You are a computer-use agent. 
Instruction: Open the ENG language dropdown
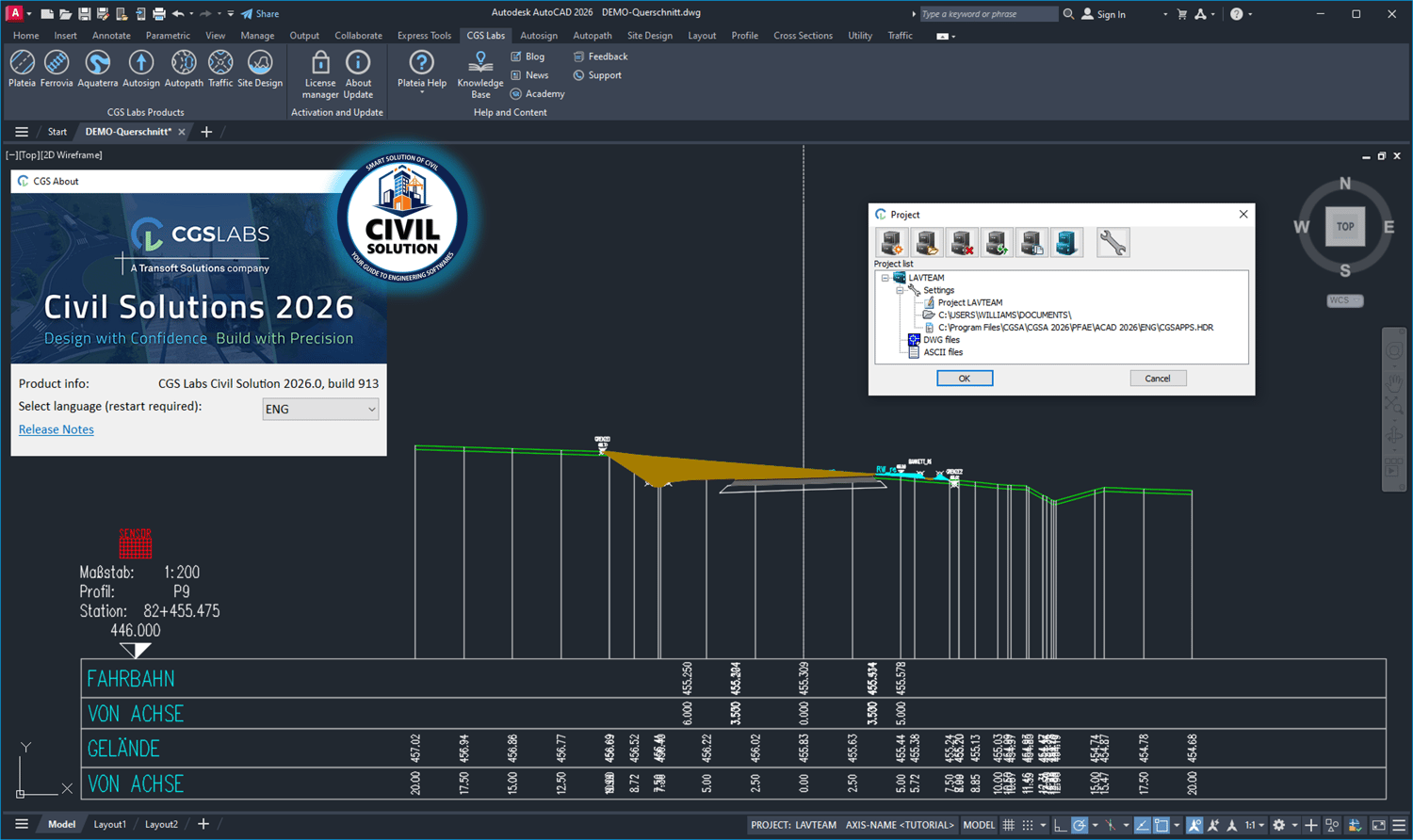[320, 409]
